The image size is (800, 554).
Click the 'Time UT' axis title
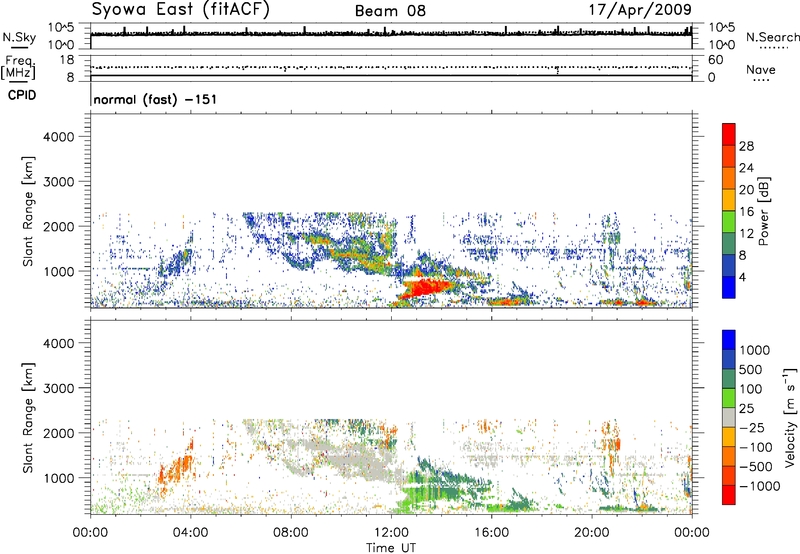click(391, 547)
